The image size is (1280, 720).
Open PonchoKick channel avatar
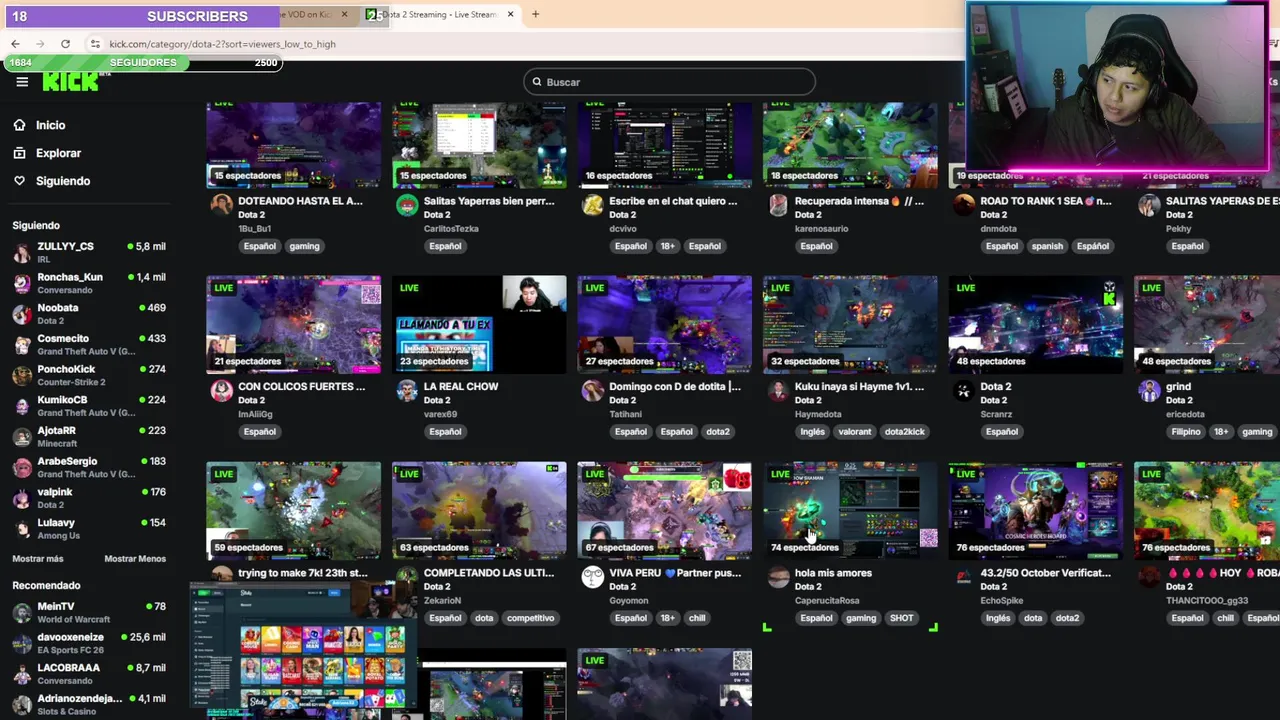pos(22,375)
